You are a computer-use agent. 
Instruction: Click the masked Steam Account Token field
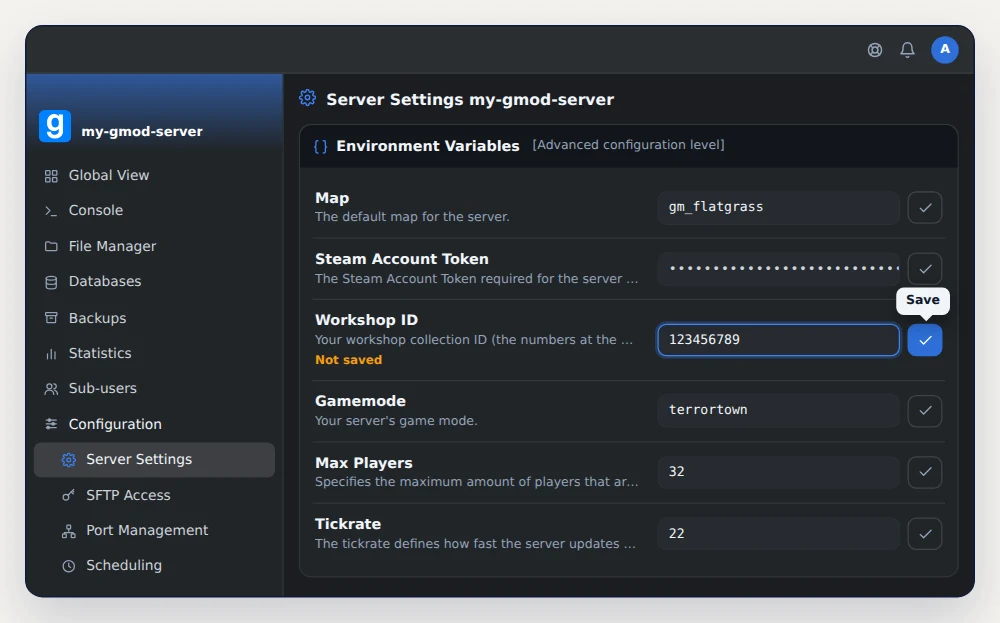coord(778,268)
